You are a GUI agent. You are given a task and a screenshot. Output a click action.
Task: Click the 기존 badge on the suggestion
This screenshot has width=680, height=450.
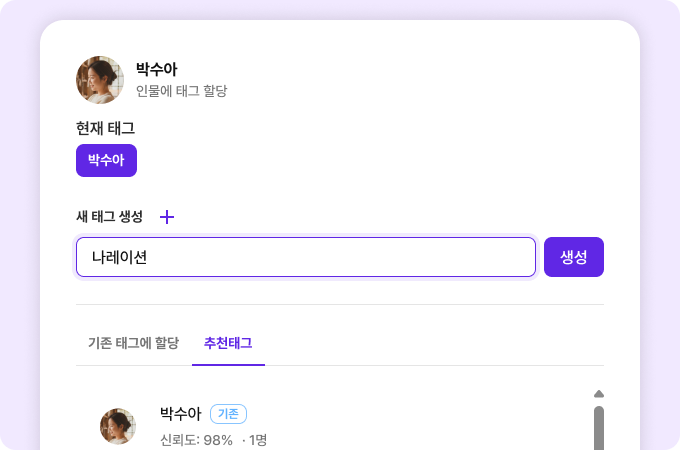[228, 414]
